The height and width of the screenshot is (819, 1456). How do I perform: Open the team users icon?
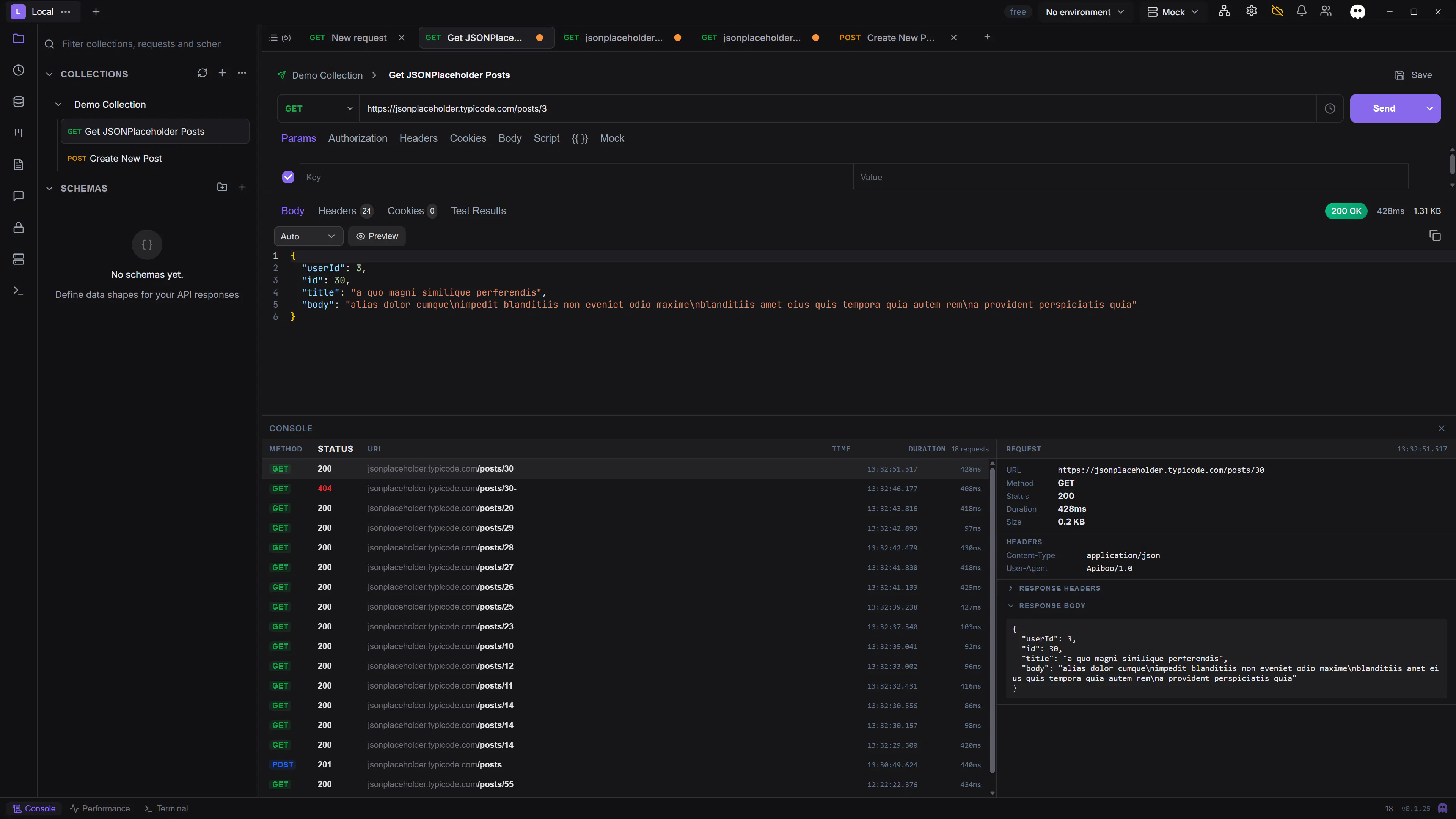point(1326,11)
